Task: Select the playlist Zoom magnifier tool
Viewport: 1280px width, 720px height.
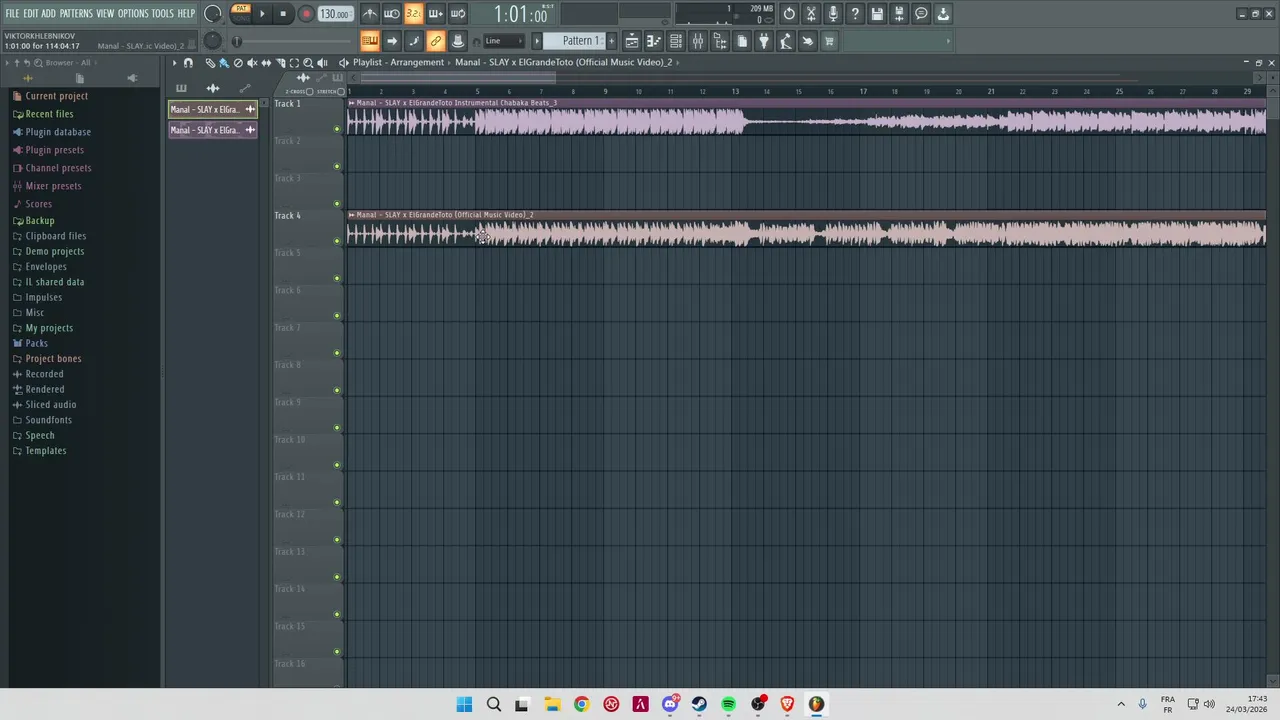Action: pos(308,62)
